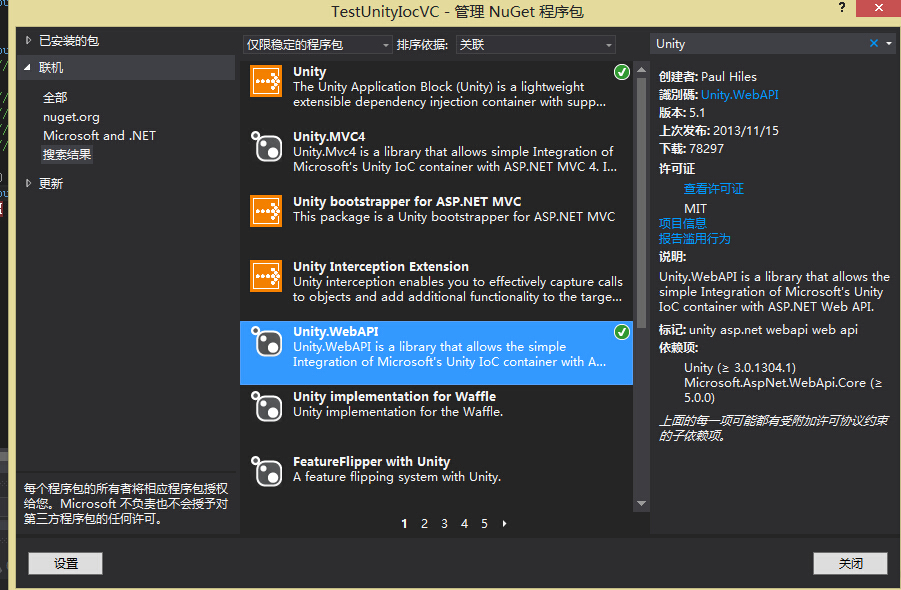Click the installed checkmark on the Unity package
Screen dimensions: 901x590
coord(622,72)
